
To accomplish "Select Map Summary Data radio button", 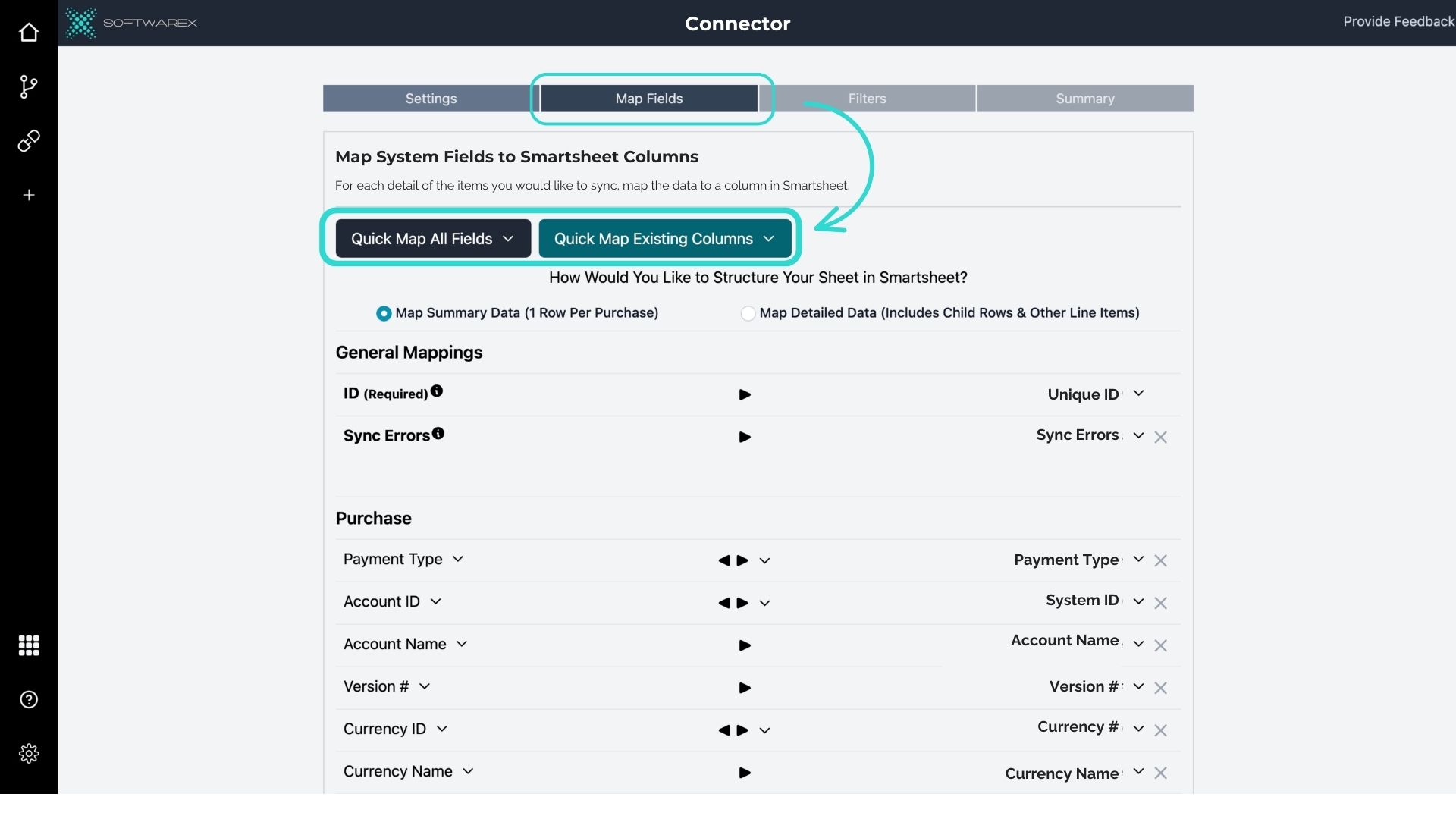I will click(383, 313).
